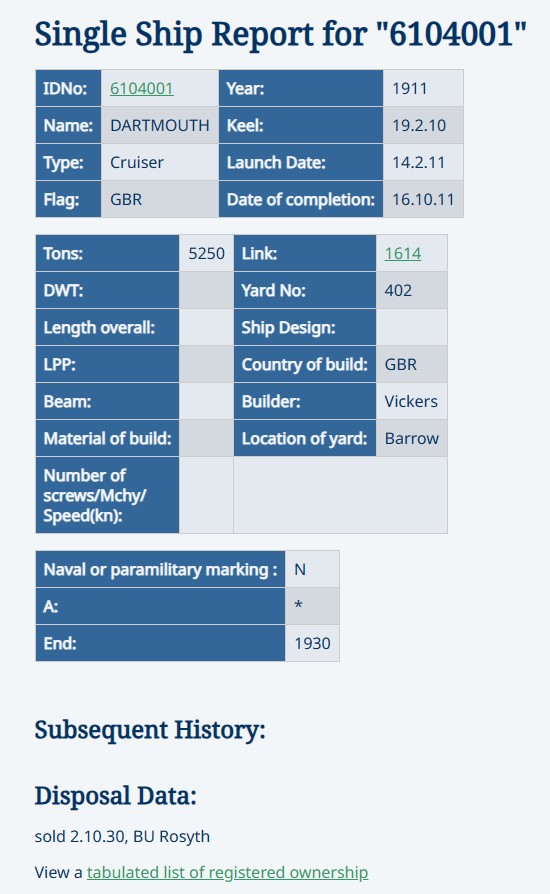The height and width of the screenshot is (894, 550).
Task: Select the Tons value 5250
Action: click(206, 253)
